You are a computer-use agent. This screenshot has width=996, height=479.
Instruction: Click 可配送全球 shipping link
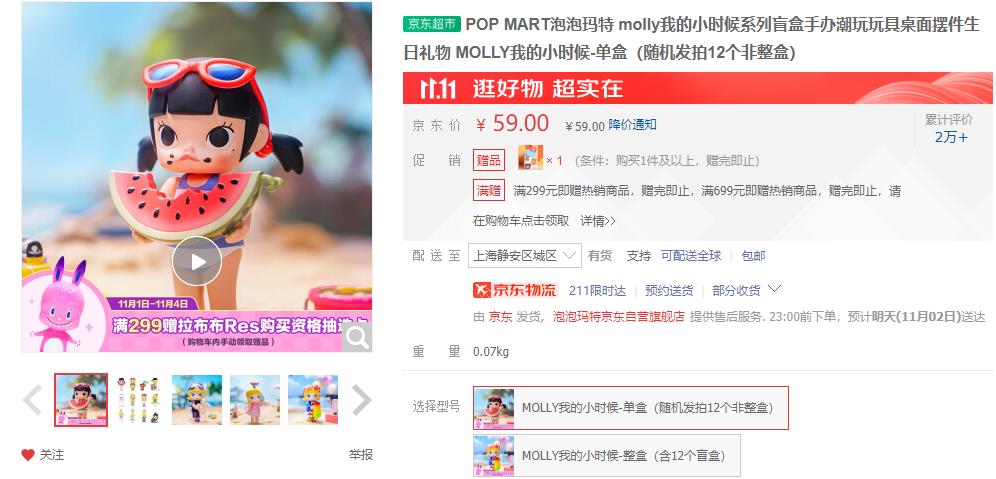pyautogui.click(x=691, y=255)
